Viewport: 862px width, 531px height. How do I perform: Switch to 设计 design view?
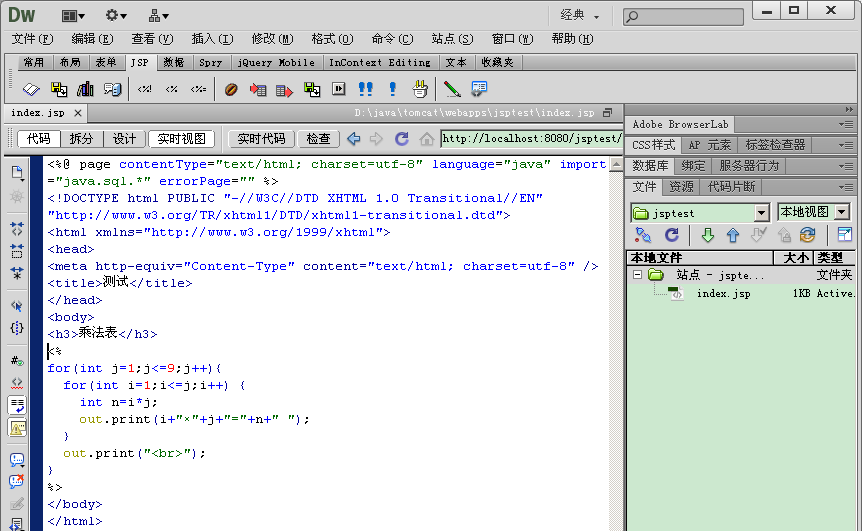point(124,139)
